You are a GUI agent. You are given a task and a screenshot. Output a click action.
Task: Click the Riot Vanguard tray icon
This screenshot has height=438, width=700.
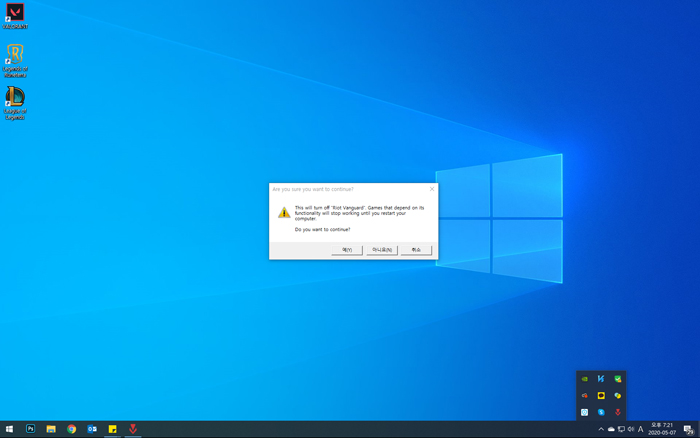(618, 412)
